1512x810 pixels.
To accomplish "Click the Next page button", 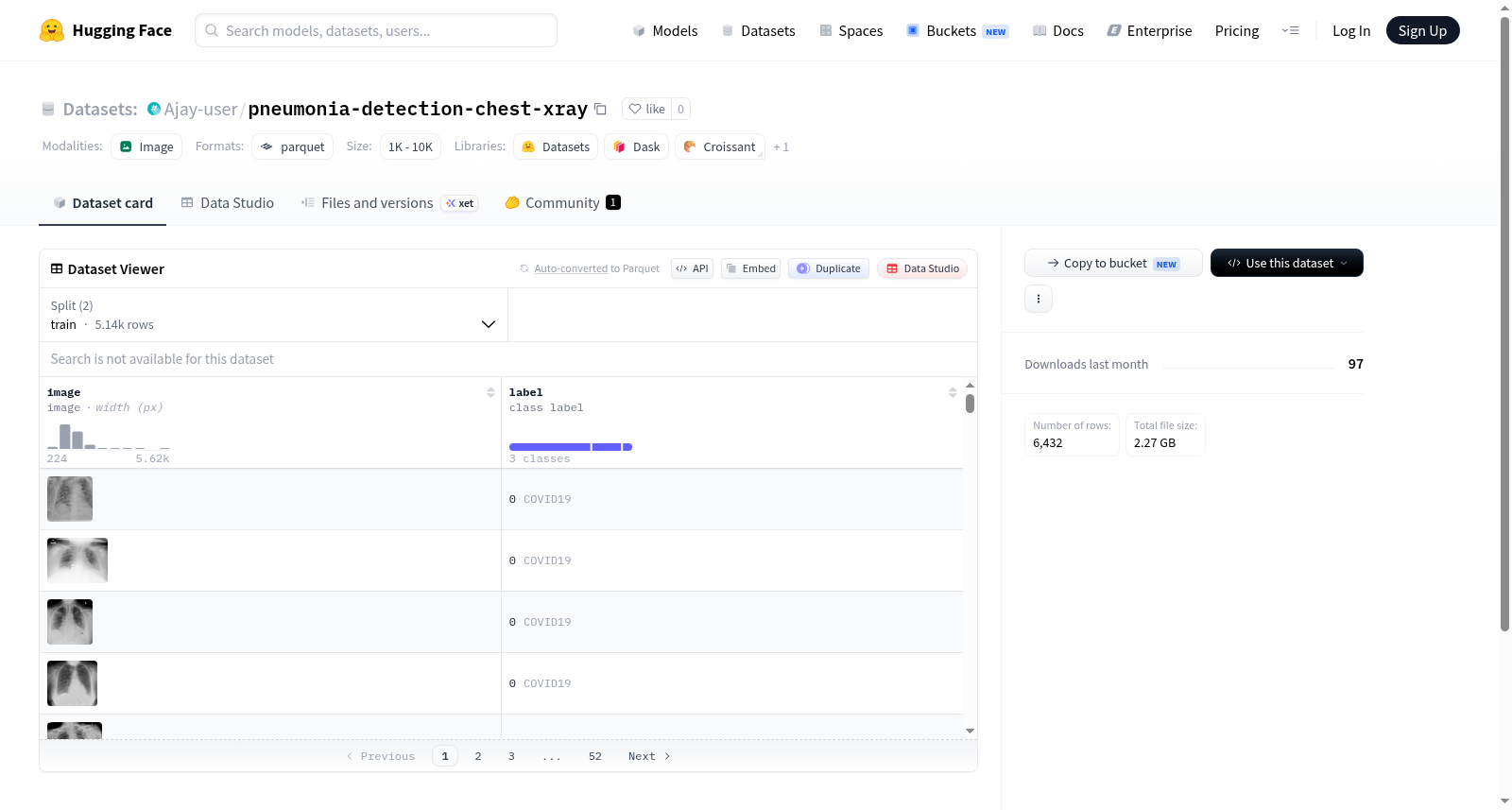I will 649,756.
